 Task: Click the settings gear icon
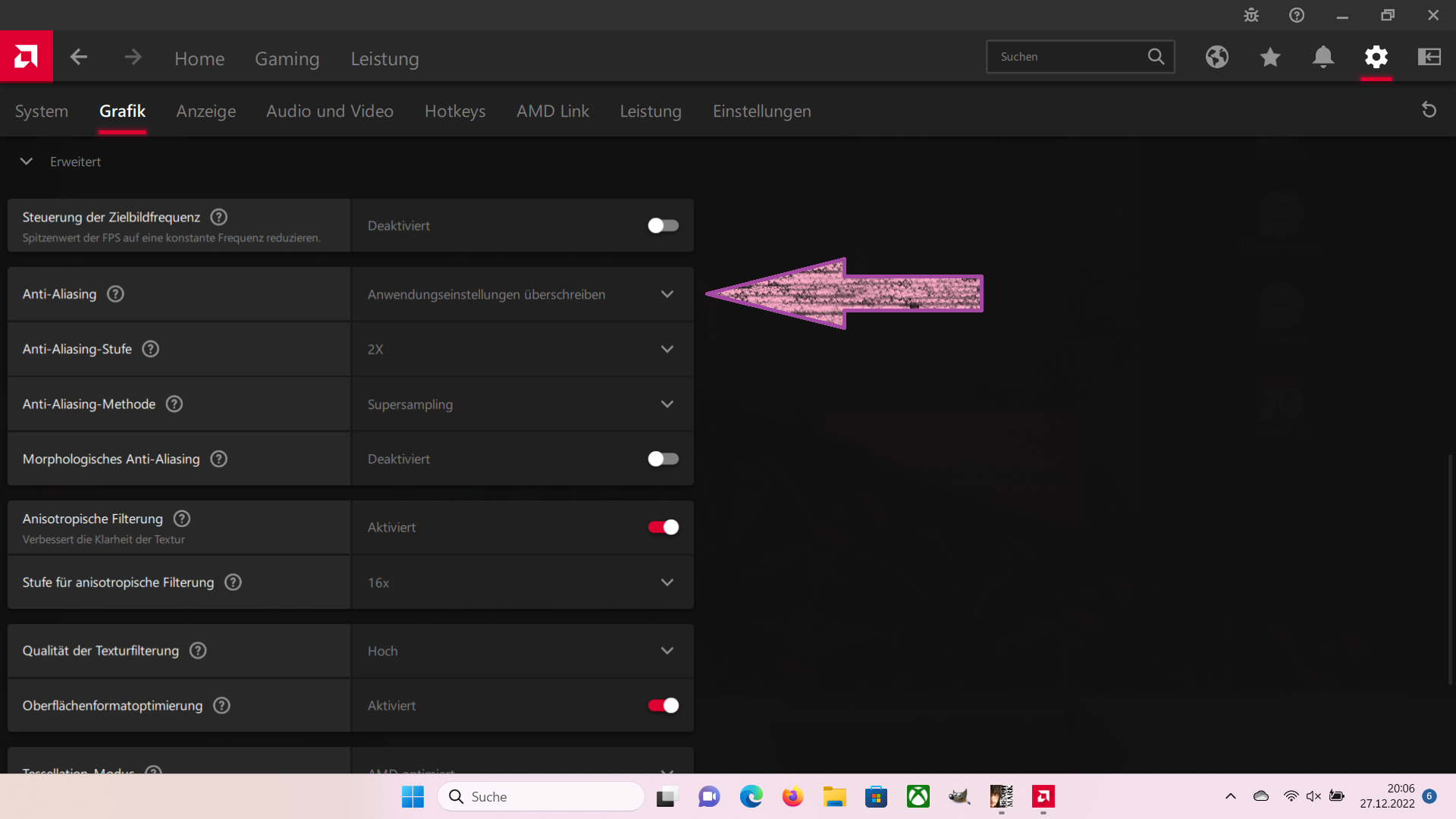(x=1376, y=57)
